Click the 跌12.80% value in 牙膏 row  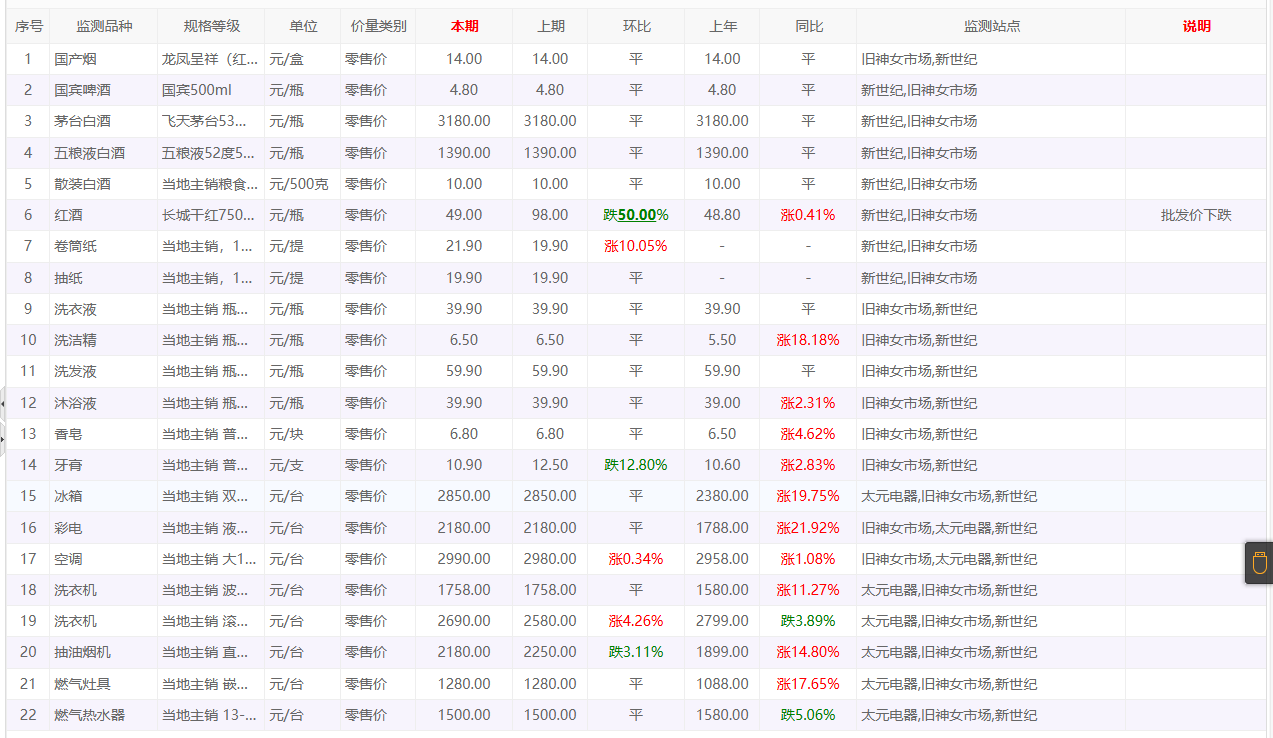(x=636, y=465)
